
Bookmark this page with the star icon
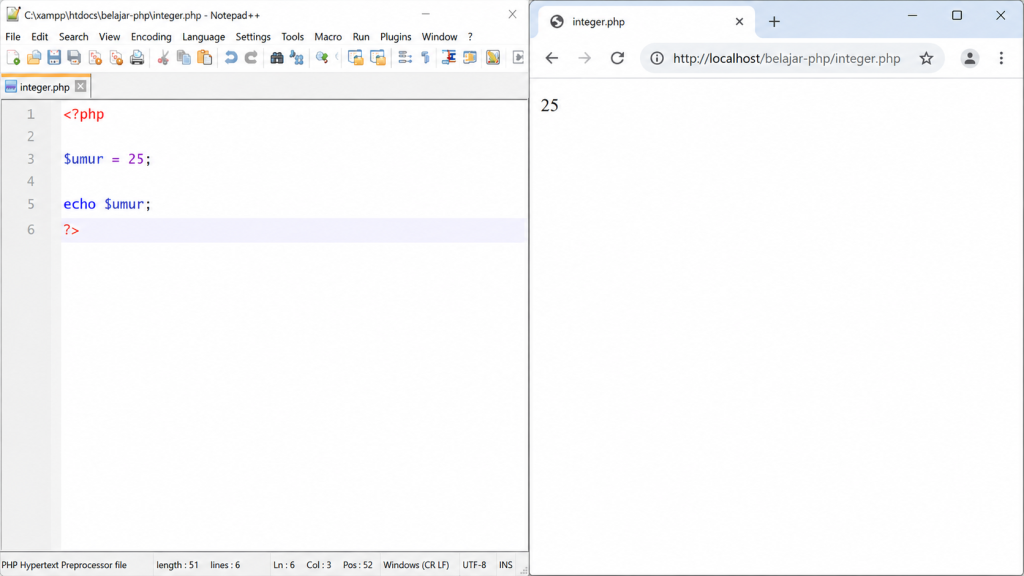coord(926,58)
